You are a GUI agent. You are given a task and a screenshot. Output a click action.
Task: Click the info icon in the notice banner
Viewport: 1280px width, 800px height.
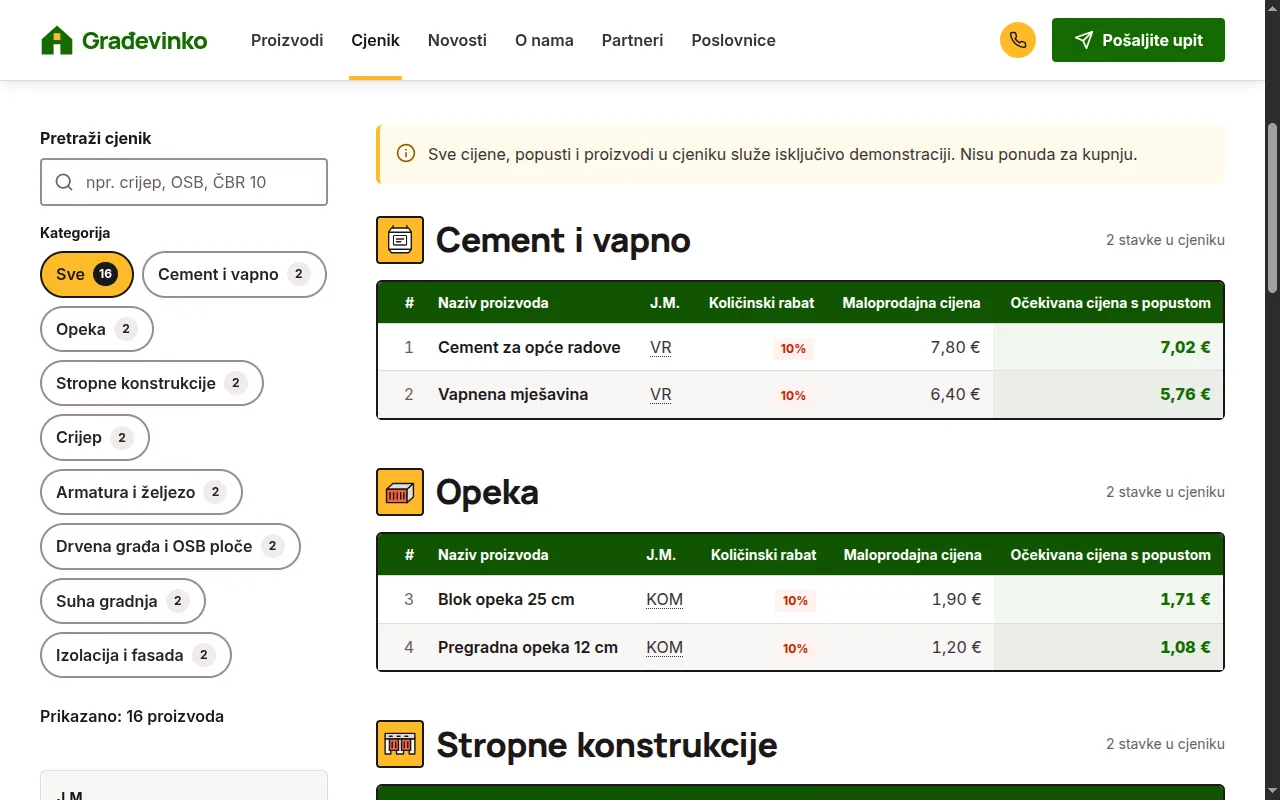click(406, 154)
